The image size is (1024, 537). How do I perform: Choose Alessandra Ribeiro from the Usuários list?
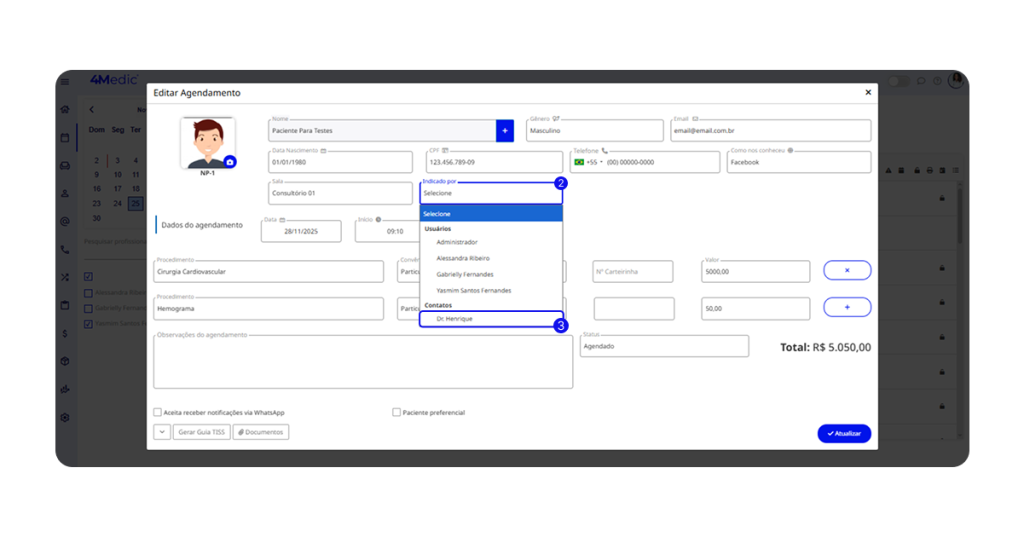point(463,258)
